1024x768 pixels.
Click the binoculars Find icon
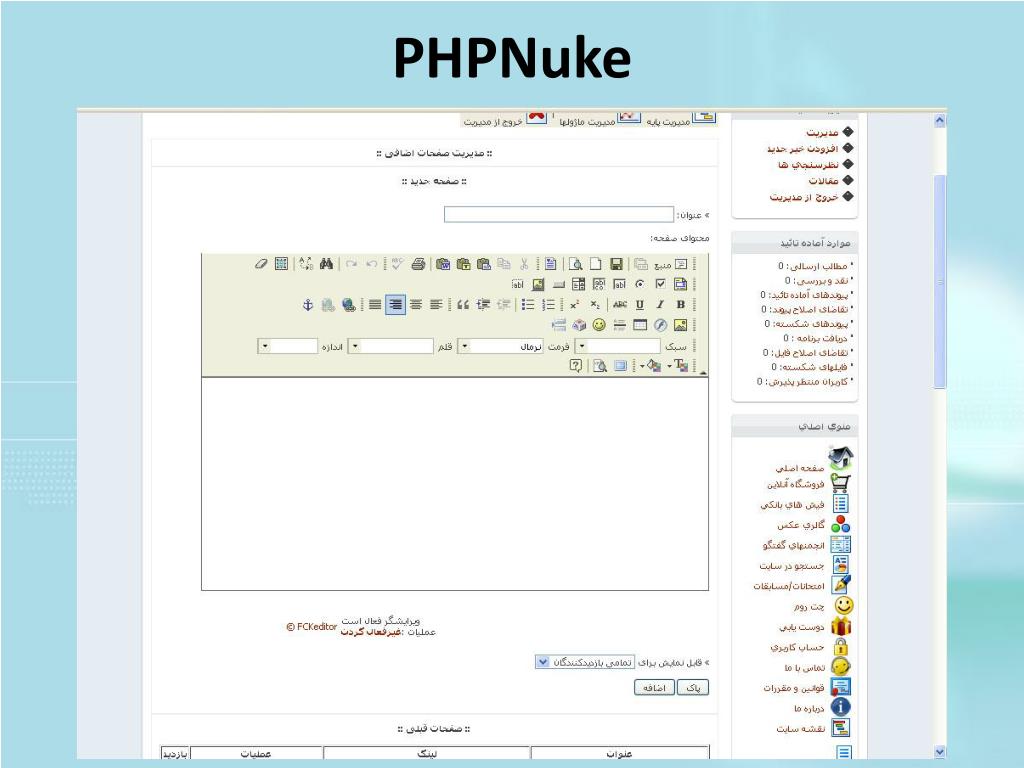click(x=327, y=264)
